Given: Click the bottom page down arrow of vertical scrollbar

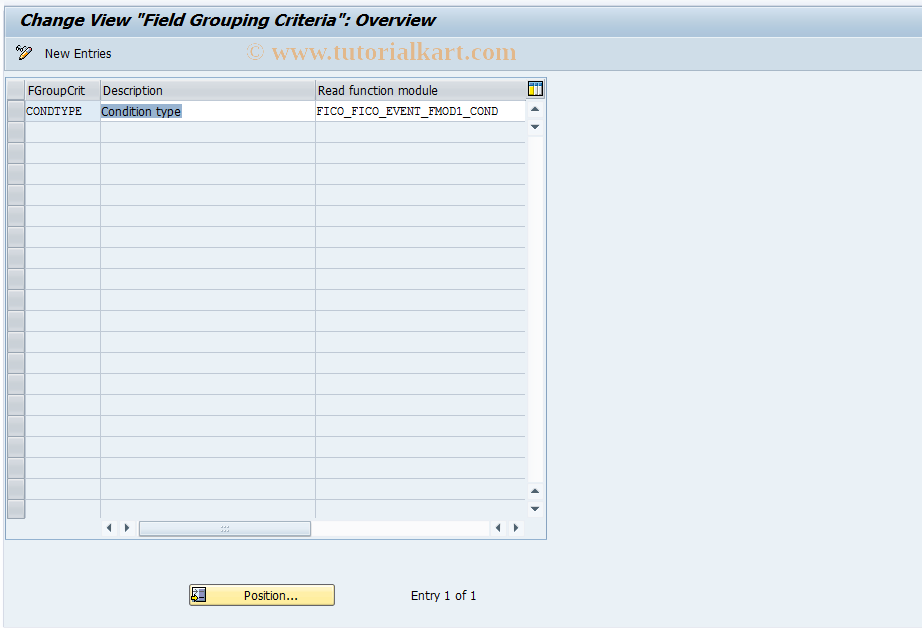Looking at the screenshot, I should click(535, 509).
